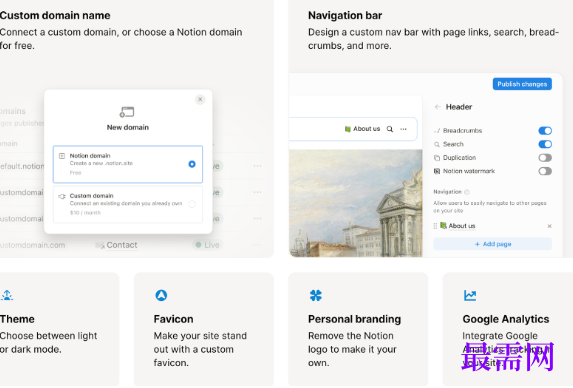This screenshot has width=573, height=388.
Task: Select the Custom domain radio button
Action: [192, 204]
